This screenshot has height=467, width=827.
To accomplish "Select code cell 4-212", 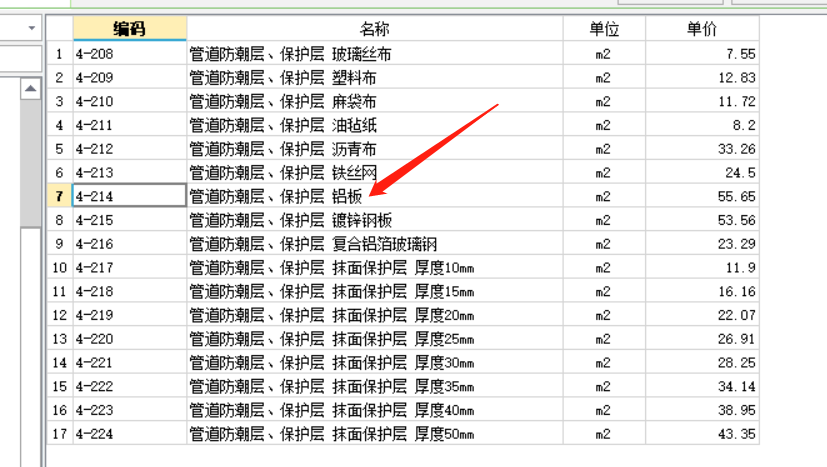I will [x=130, y=149].
